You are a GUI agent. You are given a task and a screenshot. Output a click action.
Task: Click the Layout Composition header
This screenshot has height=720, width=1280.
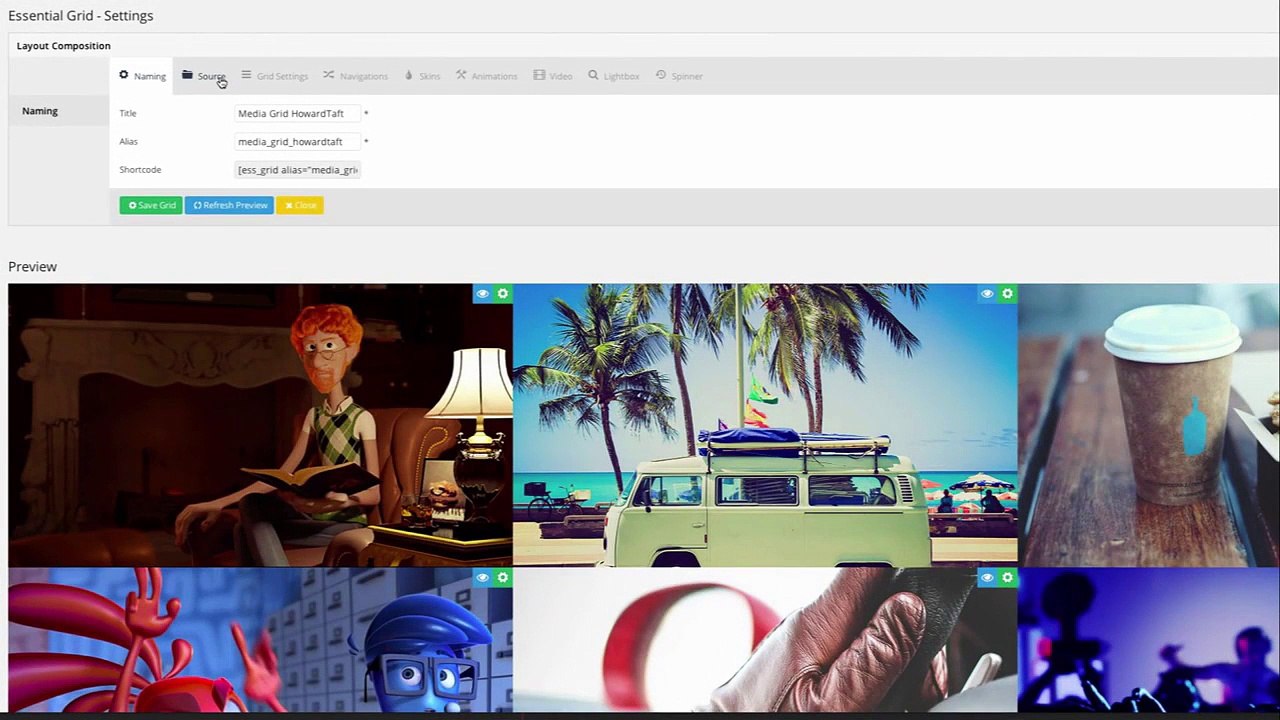[63, 46]
